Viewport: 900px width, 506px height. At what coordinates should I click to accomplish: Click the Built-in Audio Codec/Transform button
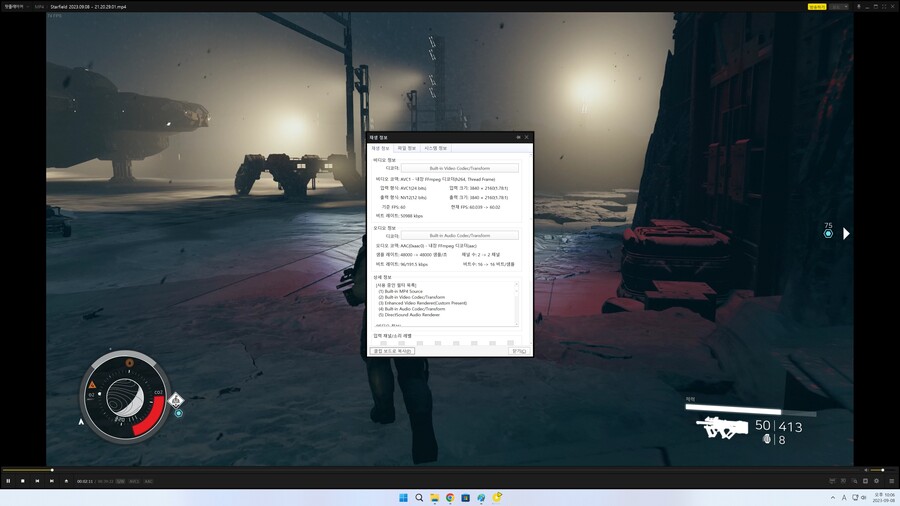460,235
